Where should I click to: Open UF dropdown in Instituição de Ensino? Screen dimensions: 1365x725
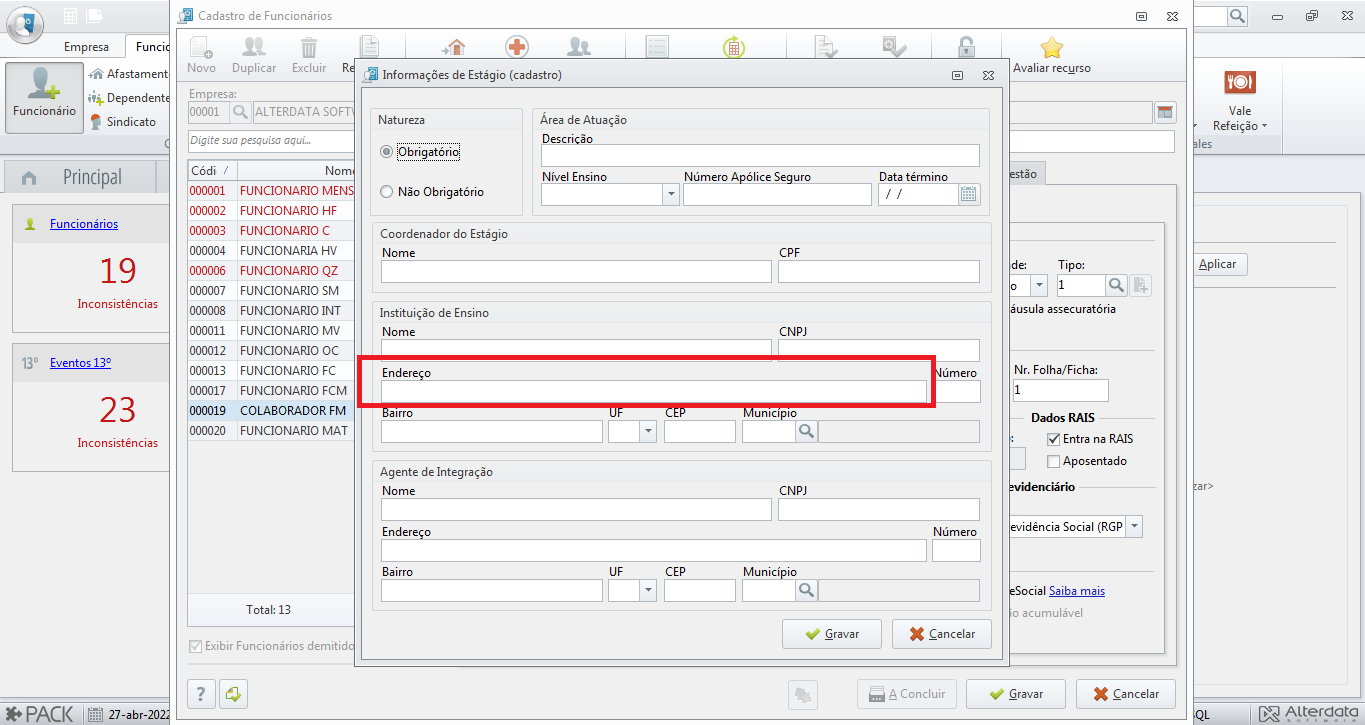click(648, 431)
